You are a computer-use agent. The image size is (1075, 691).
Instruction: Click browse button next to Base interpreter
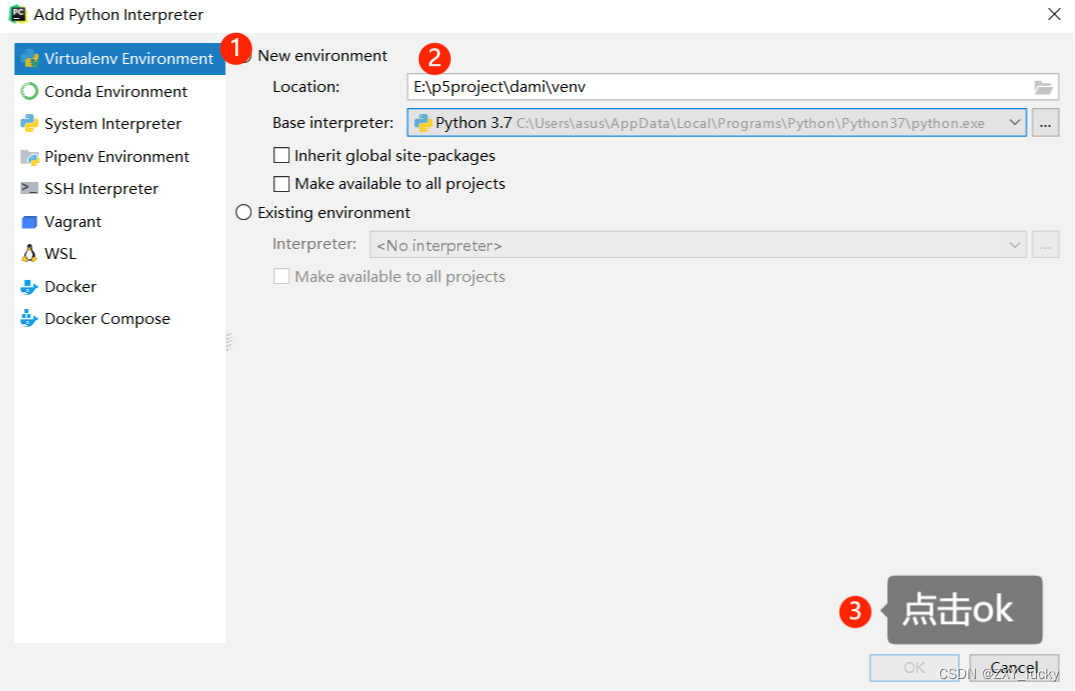point(1046,123)
